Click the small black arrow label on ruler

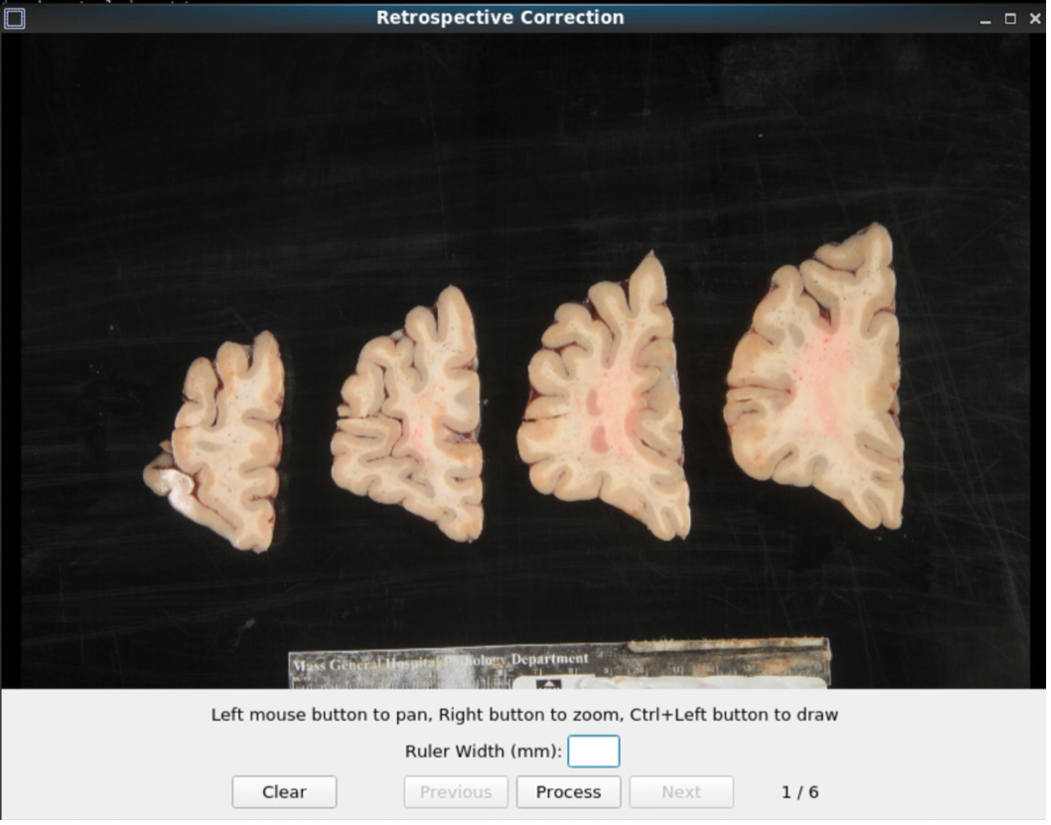[x=549, y=683]
